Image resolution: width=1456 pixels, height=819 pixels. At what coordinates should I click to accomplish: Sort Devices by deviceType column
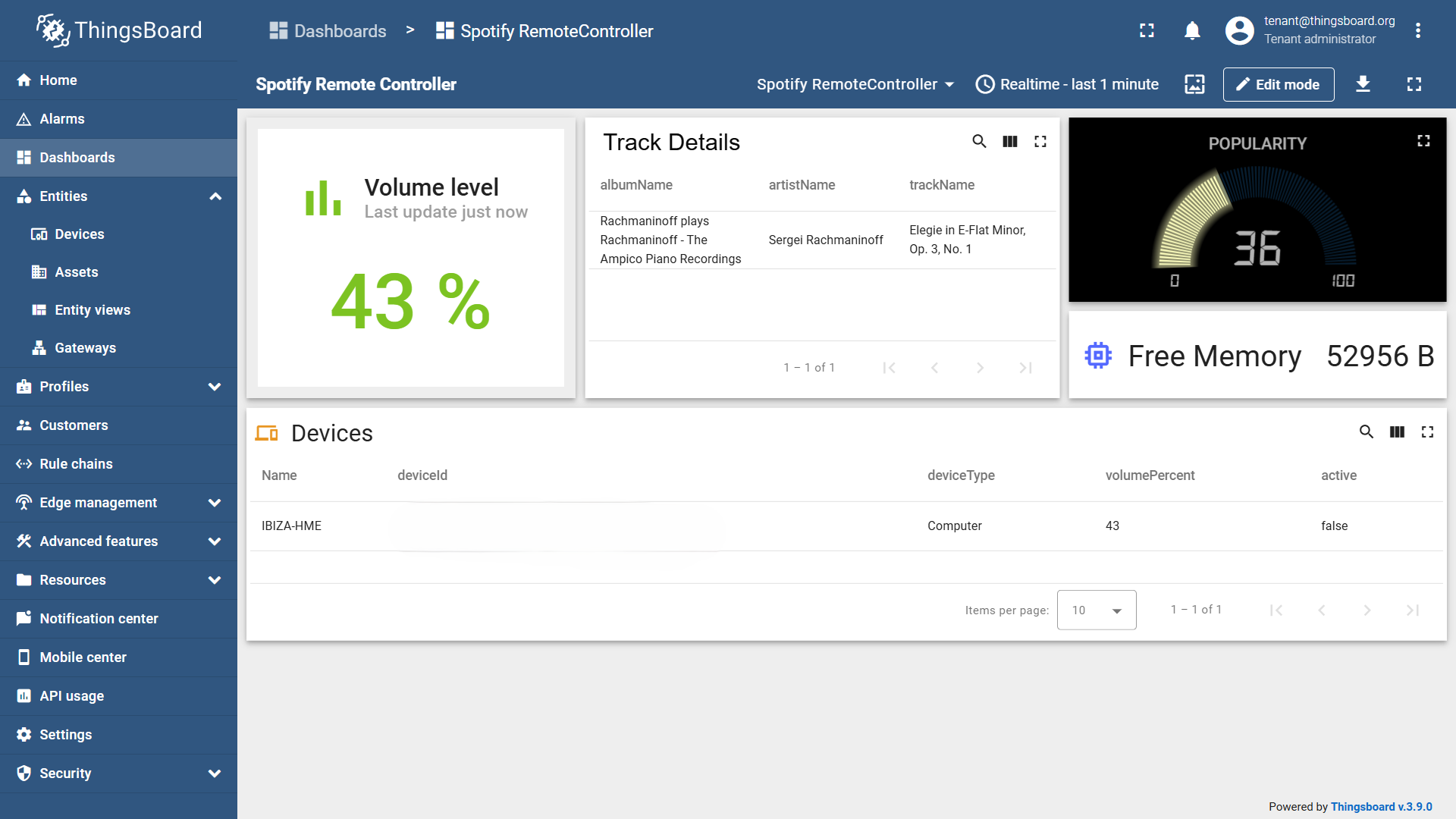click(961, 475)
